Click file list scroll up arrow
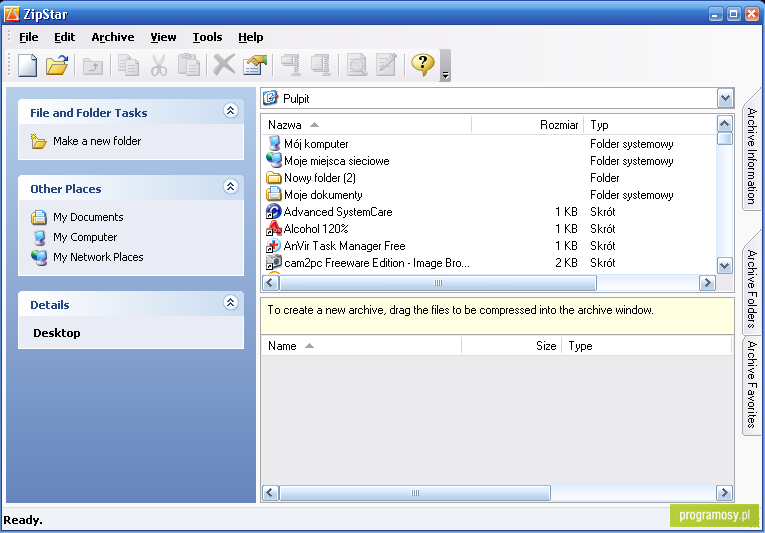The height and width of the screenshot is (533, 765). click(x=725, y=124)
